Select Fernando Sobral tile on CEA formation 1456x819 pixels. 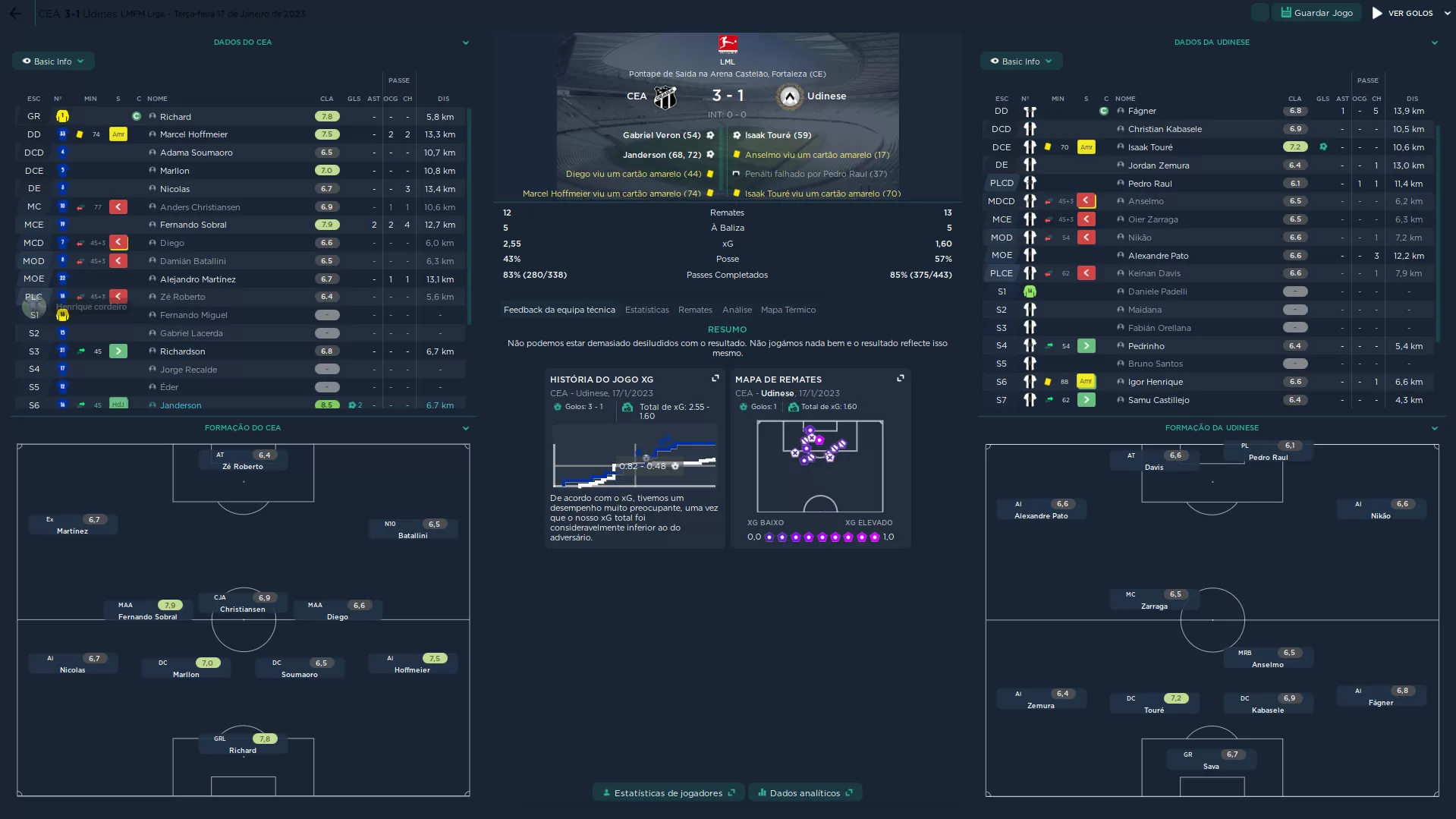[148, 610]
